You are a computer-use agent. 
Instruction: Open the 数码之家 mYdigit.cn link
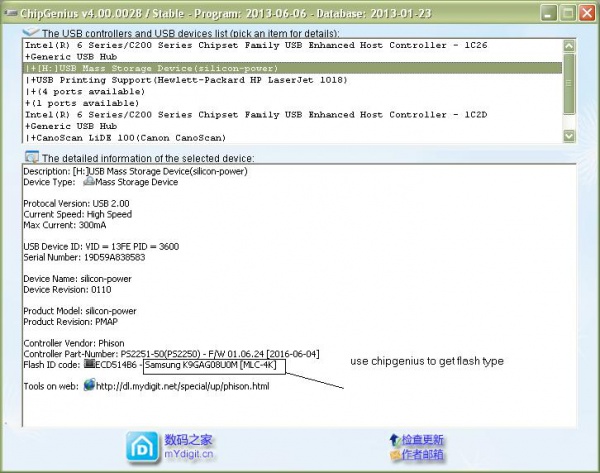click(x=189, y=447)
